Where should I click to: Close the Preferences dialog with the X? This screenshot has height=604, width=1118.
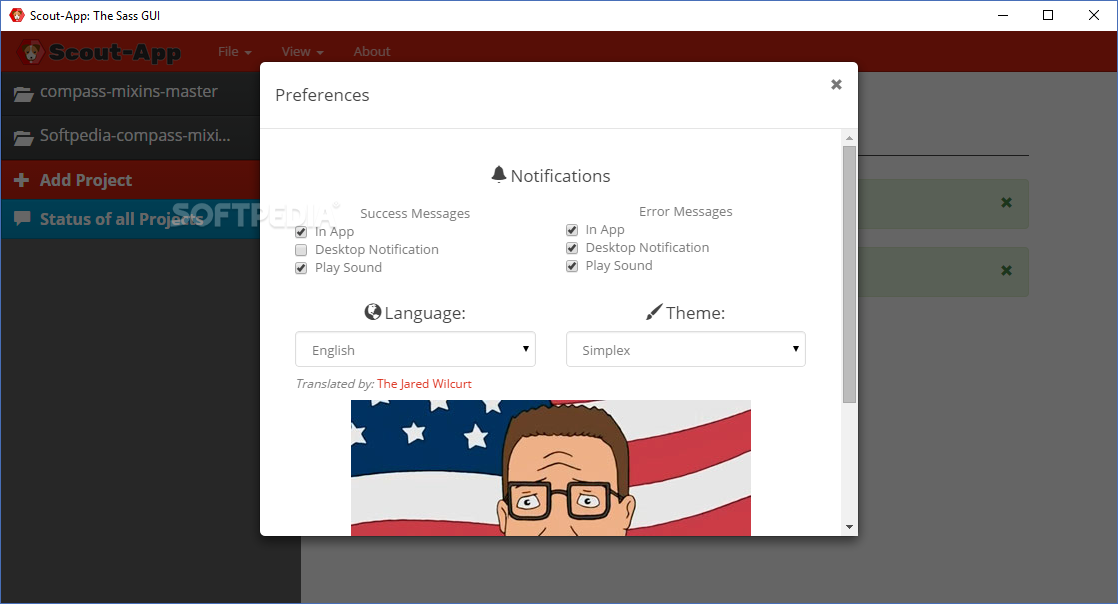click(836, 85)
